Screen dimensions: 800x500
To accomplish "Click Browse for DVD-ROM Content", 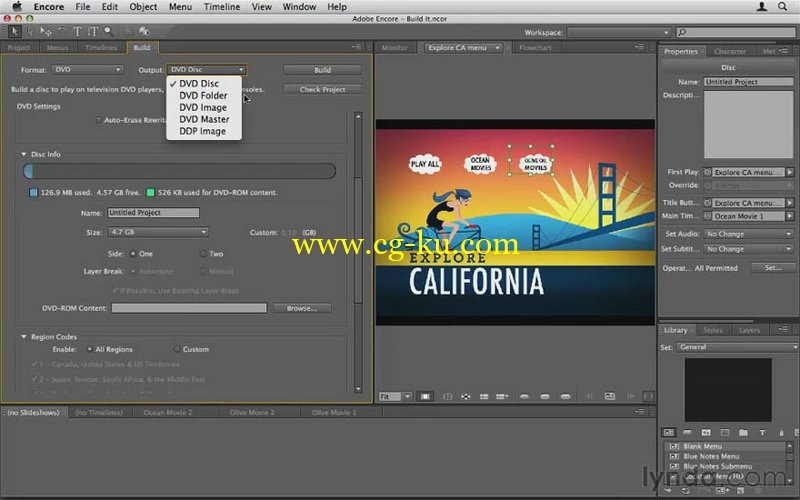I will pos(302,308).
